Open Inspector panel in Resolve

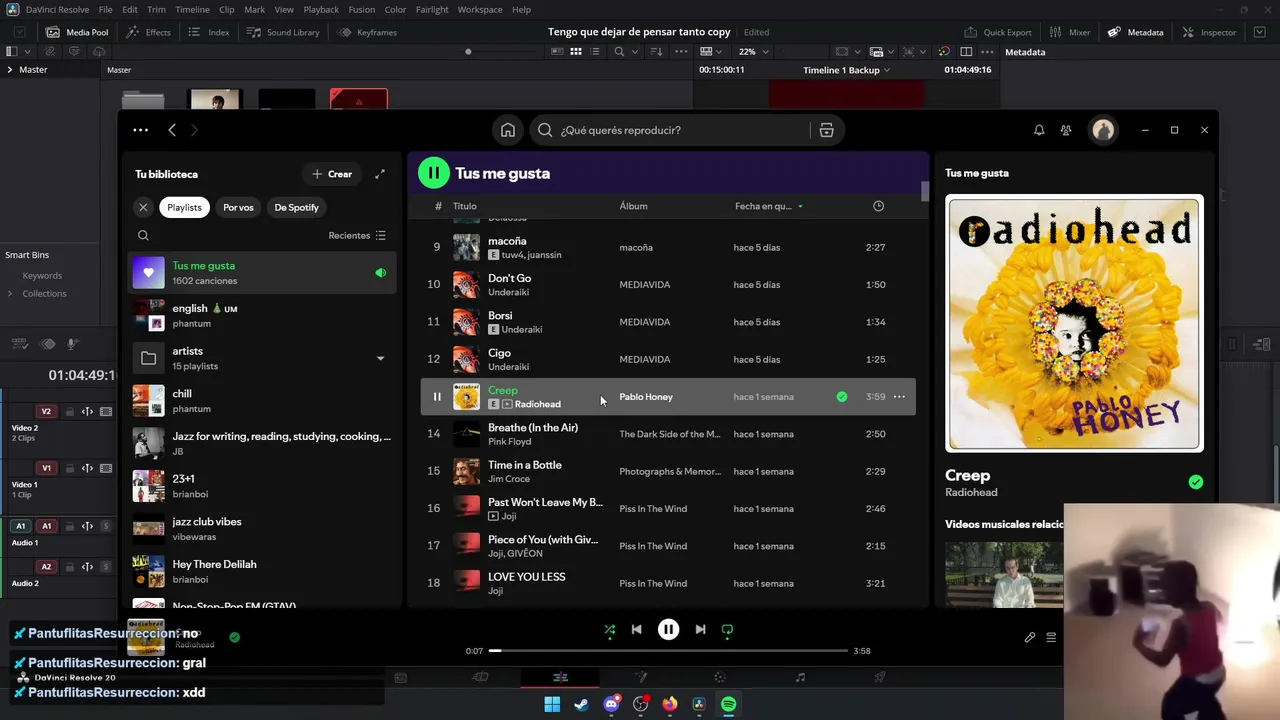click(1209, 32)
